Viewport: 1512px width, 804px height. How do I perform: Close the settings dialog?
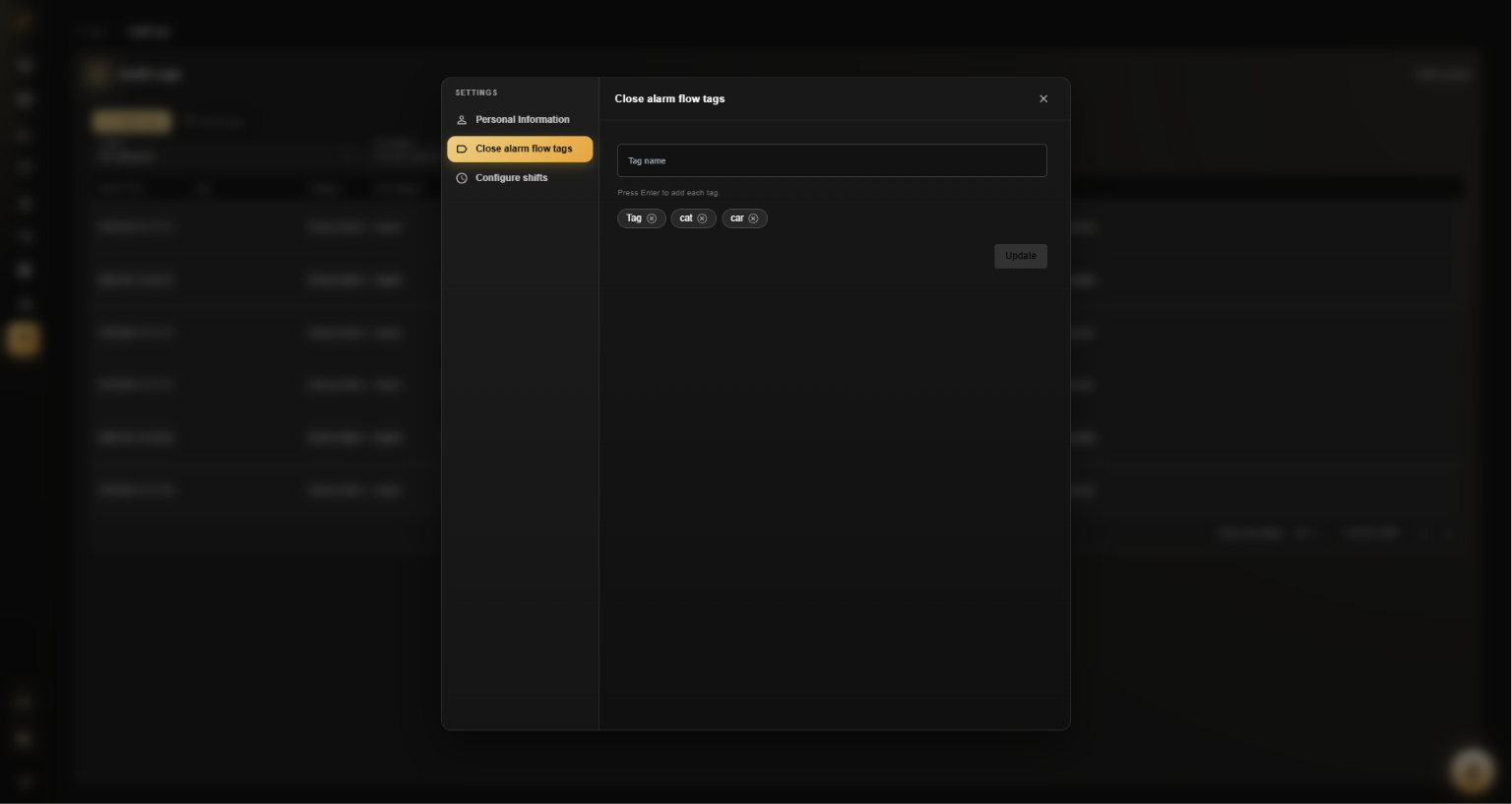click(1043, 98)
